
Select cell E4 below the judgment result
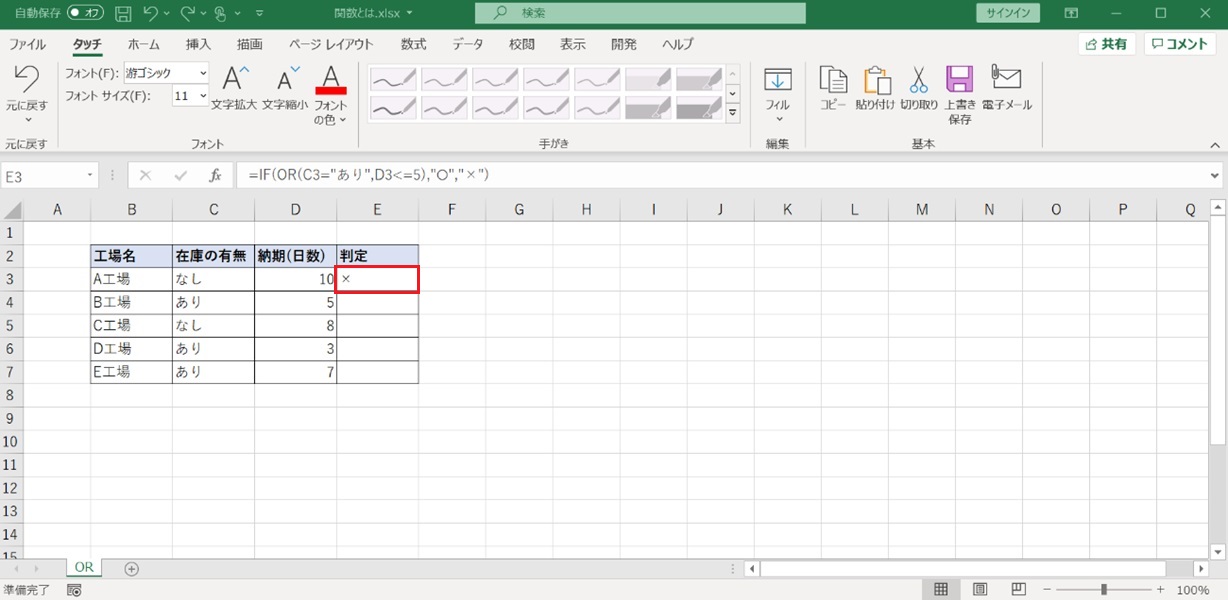click(377, 302)
